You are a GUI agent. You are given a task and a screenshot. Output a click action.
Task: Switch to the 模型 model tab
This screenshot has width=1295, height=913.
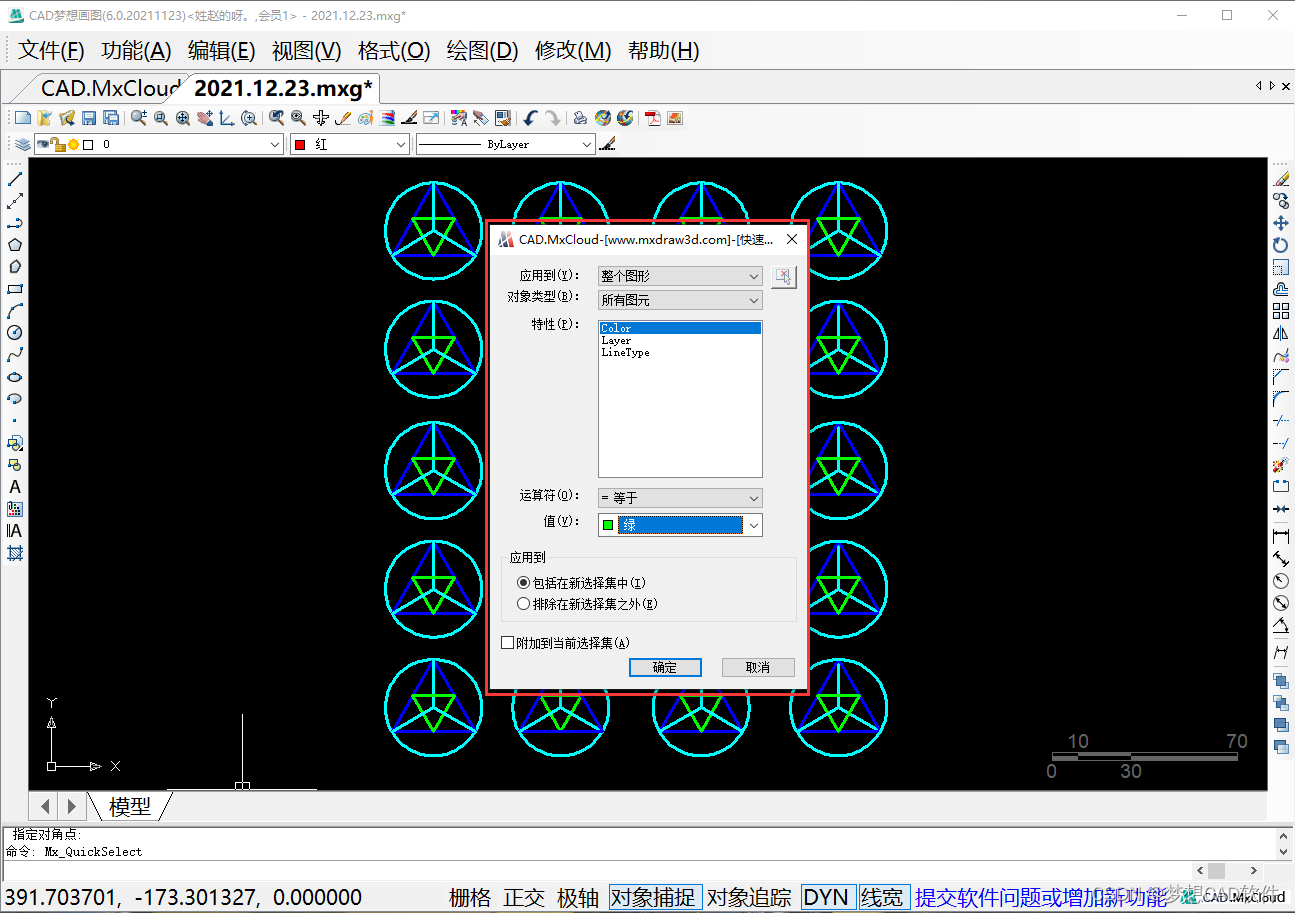pyautogui.click(x=130, y=806)
